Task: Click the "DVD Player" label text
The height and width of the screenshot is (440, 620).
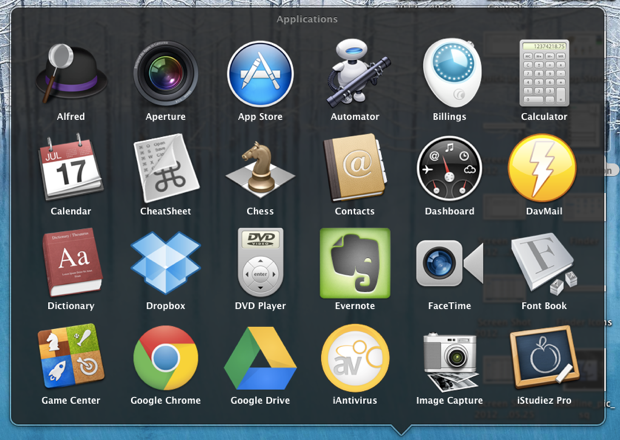Action: [x=260, y=306]
